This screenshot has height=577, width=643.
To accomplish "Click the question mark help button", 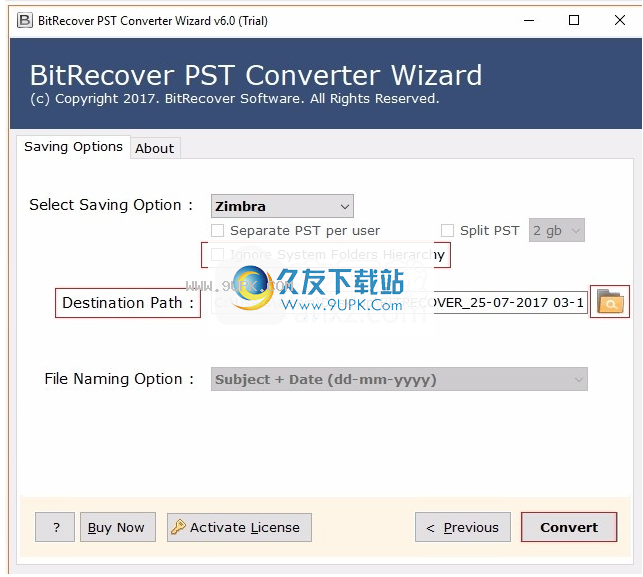I will click(55, 527).
